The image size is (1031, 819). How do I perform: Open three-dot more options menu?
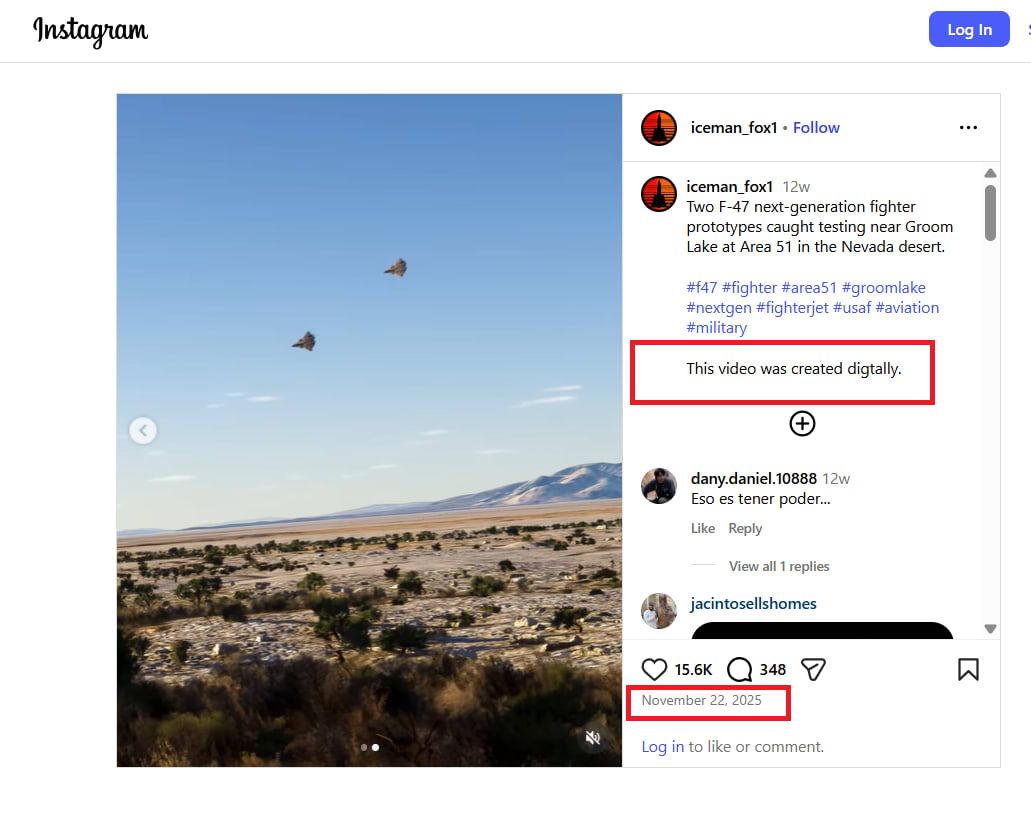pos(968,128)
